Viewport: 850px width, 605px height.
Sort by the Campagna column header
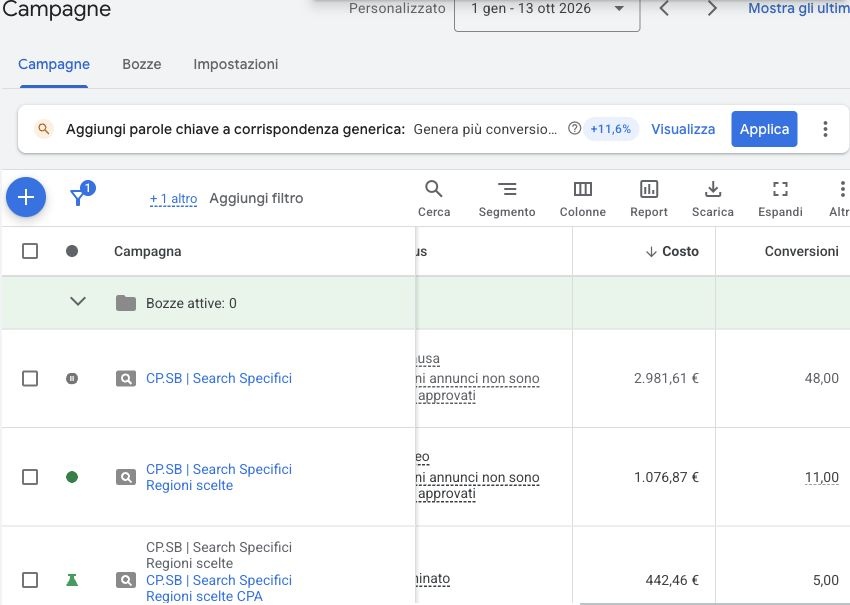[x=147, y=251]
